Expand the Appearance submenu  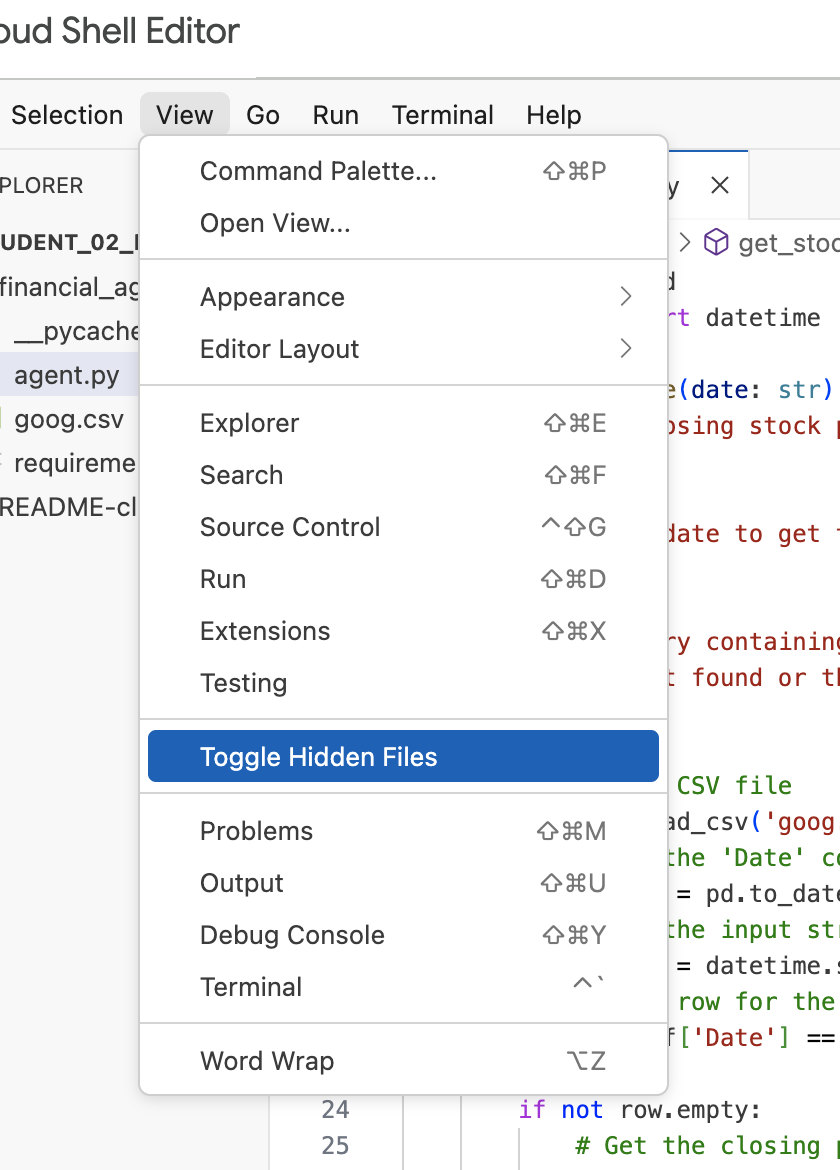(272, 297)
